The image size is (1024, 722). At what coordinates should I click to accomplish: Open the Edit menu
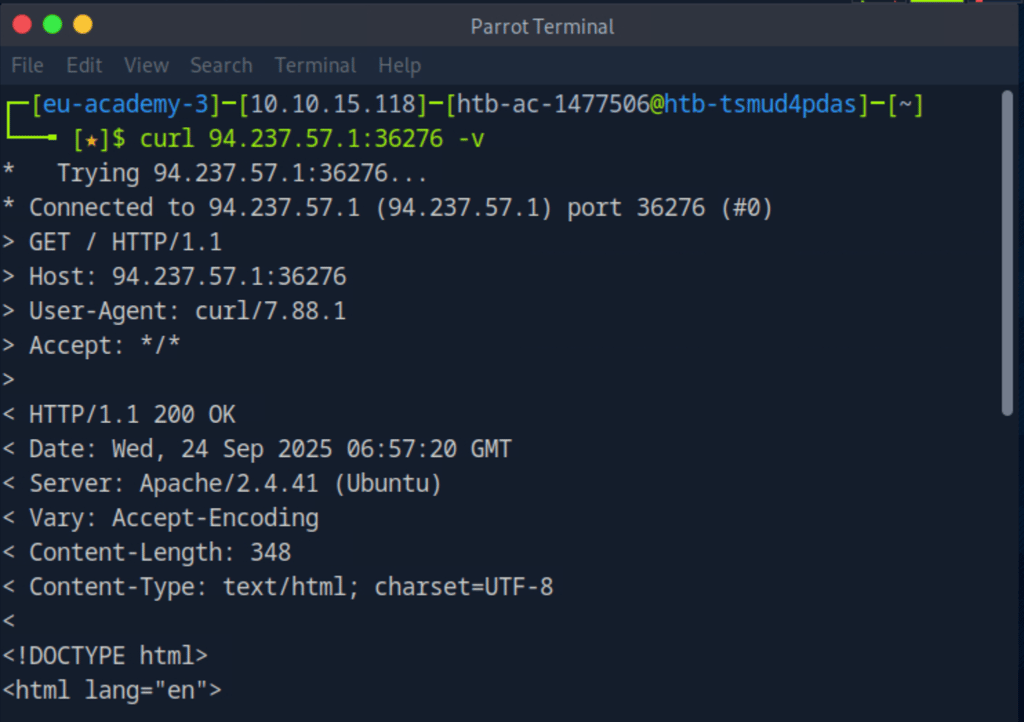point(84,65)
